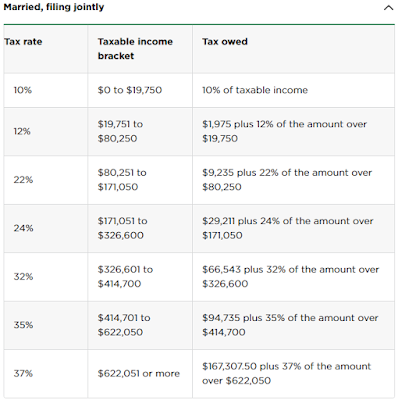Click the $622,051 or more bracket cell
This screenshot has height=400, width=398.
point(139,374)
